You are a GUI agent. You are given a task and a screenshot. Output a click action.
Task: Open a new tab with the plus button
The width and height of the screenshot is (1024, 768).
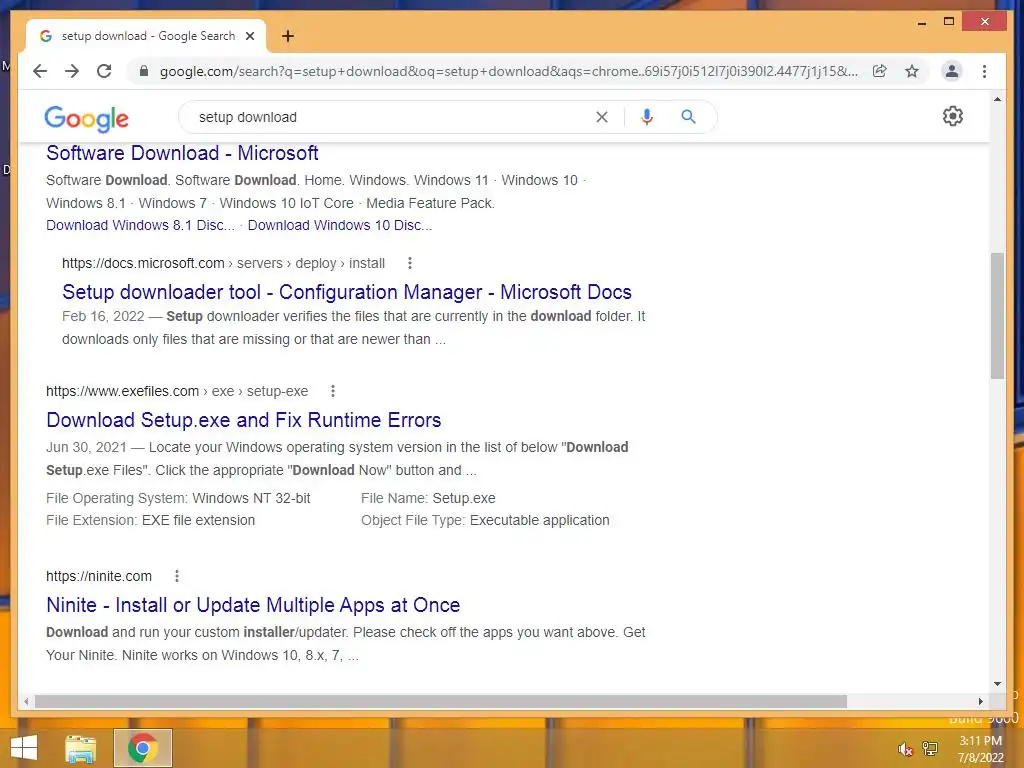287,36
